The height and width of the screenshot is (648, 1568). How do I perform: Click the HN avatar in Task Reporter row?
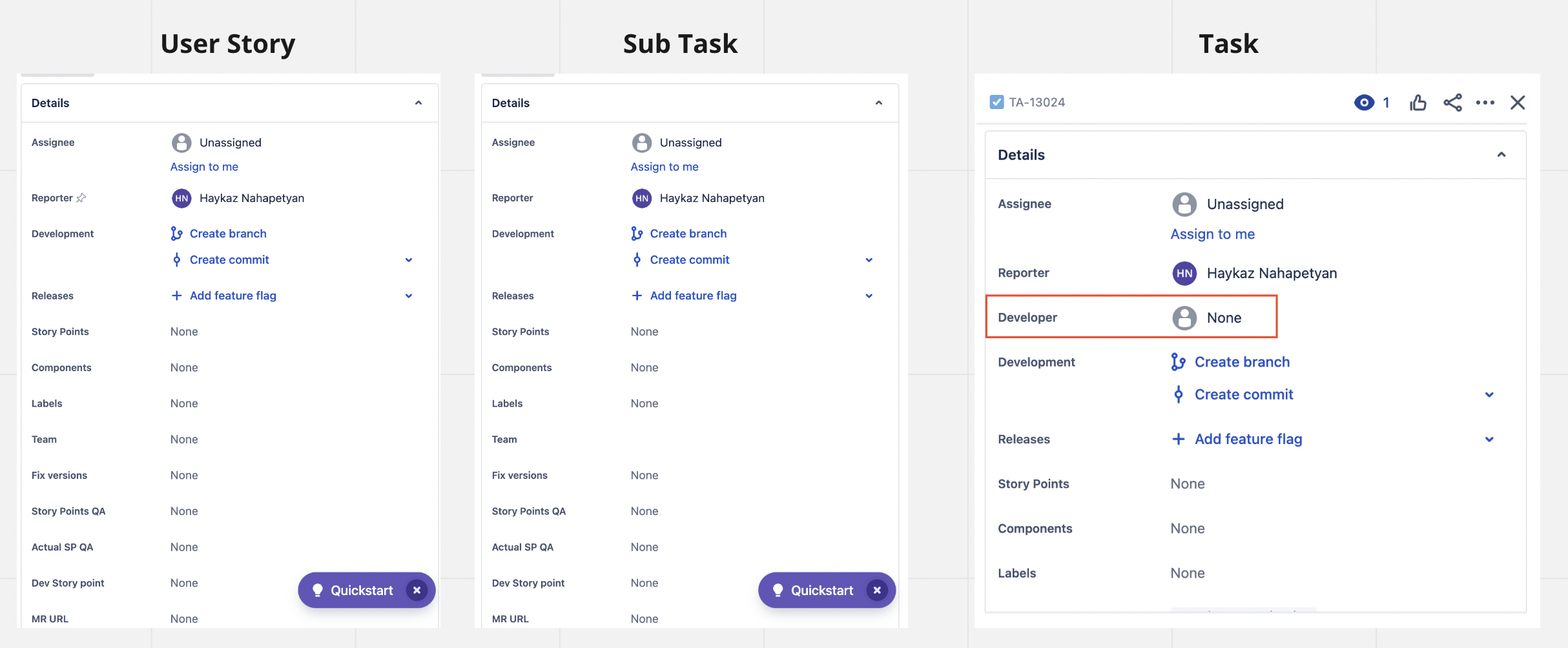[x=1184, y=273]
